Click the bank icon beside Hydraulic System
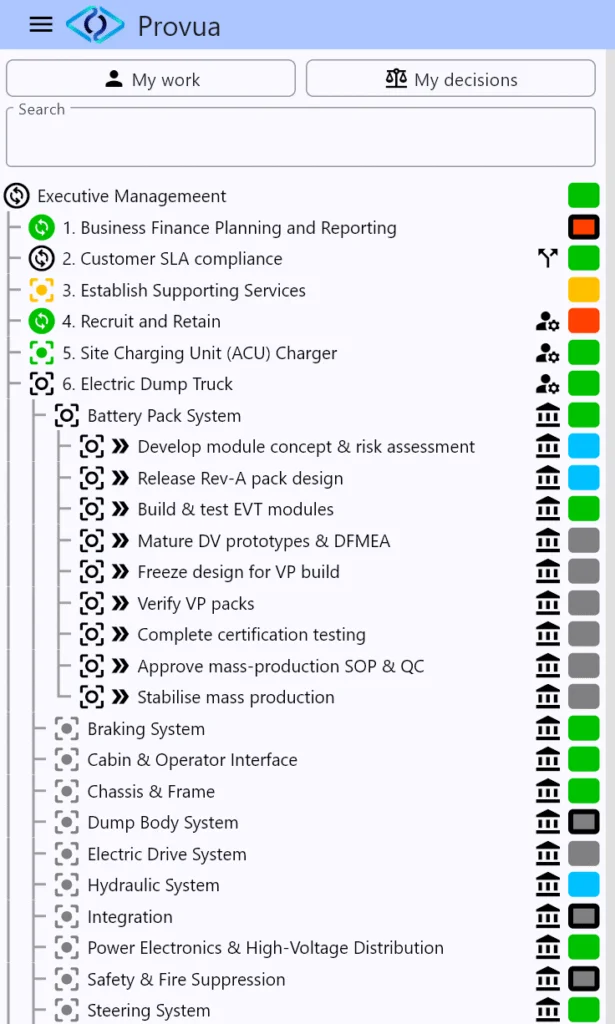This screenshot has width=615, height=1024. click(x=548, y=885)
